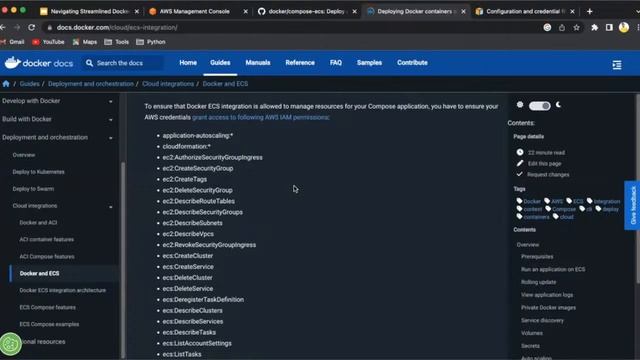Click the moon dark-theme icon
The height and width of the screenshot is (360, 640).
(558, 105)
